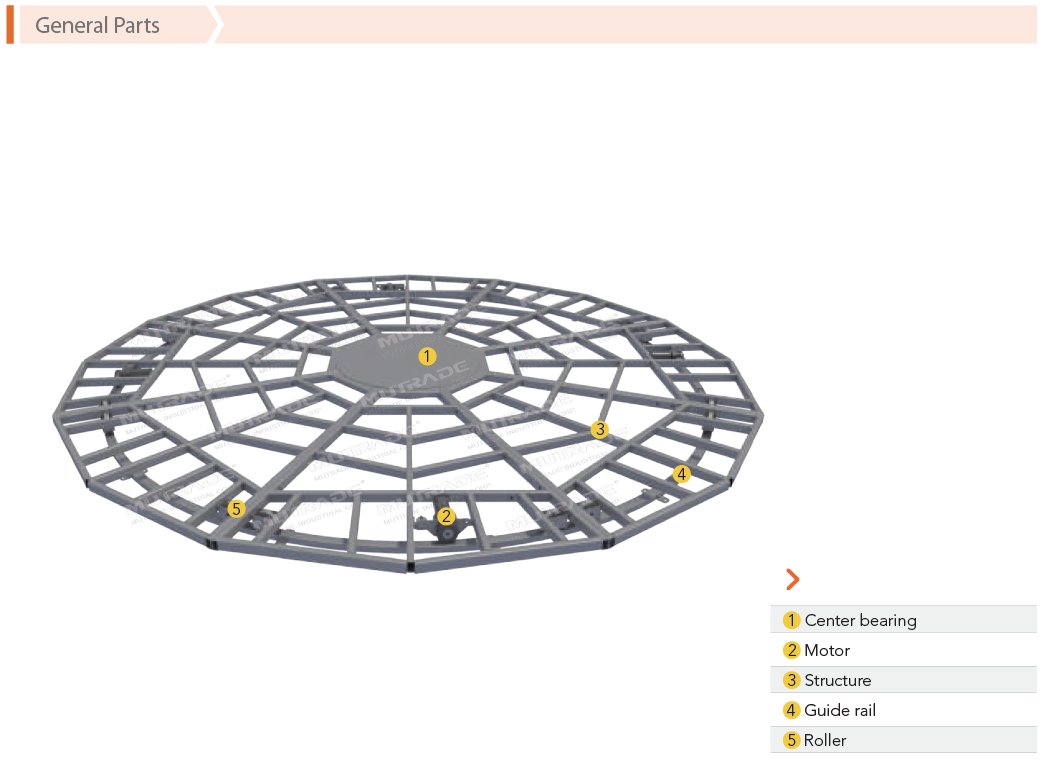Click legend number 5 beside Roller
The width and height of the screenshot is (1046, 763).
click(x=791, y=740)
